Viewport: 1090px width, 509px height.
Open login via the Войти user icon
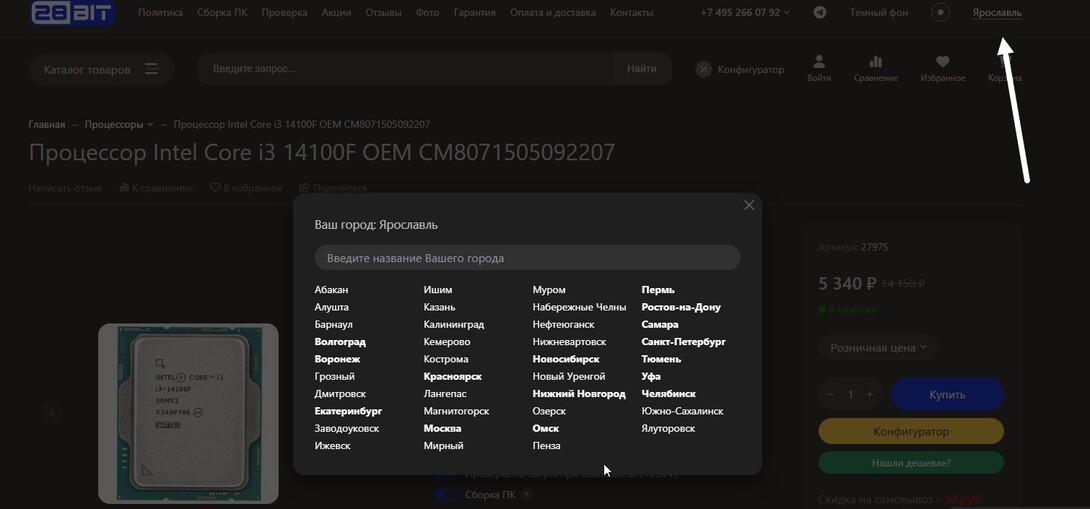819,63
